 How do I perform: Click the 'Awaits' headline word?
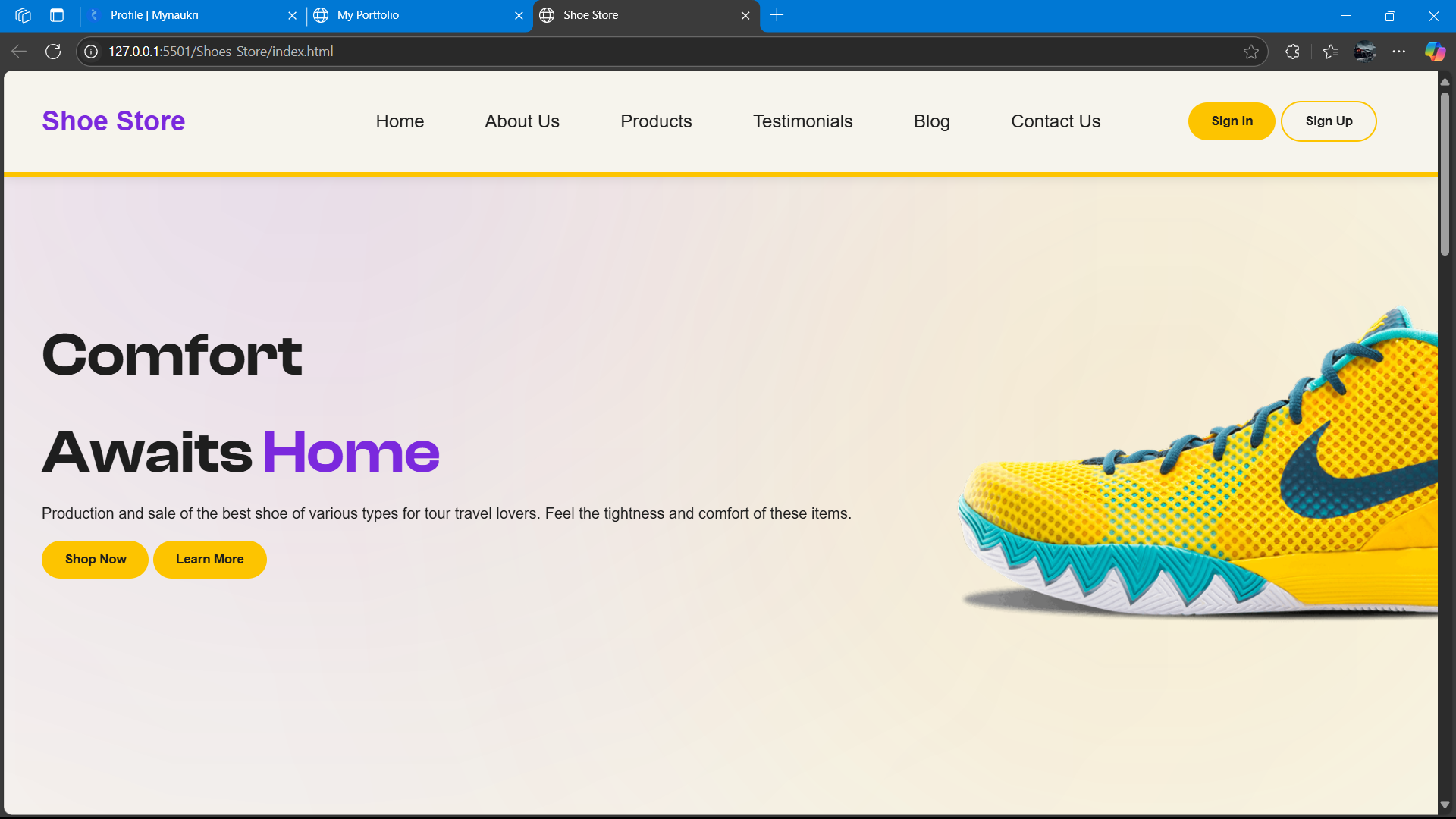[x=147, y=452]
